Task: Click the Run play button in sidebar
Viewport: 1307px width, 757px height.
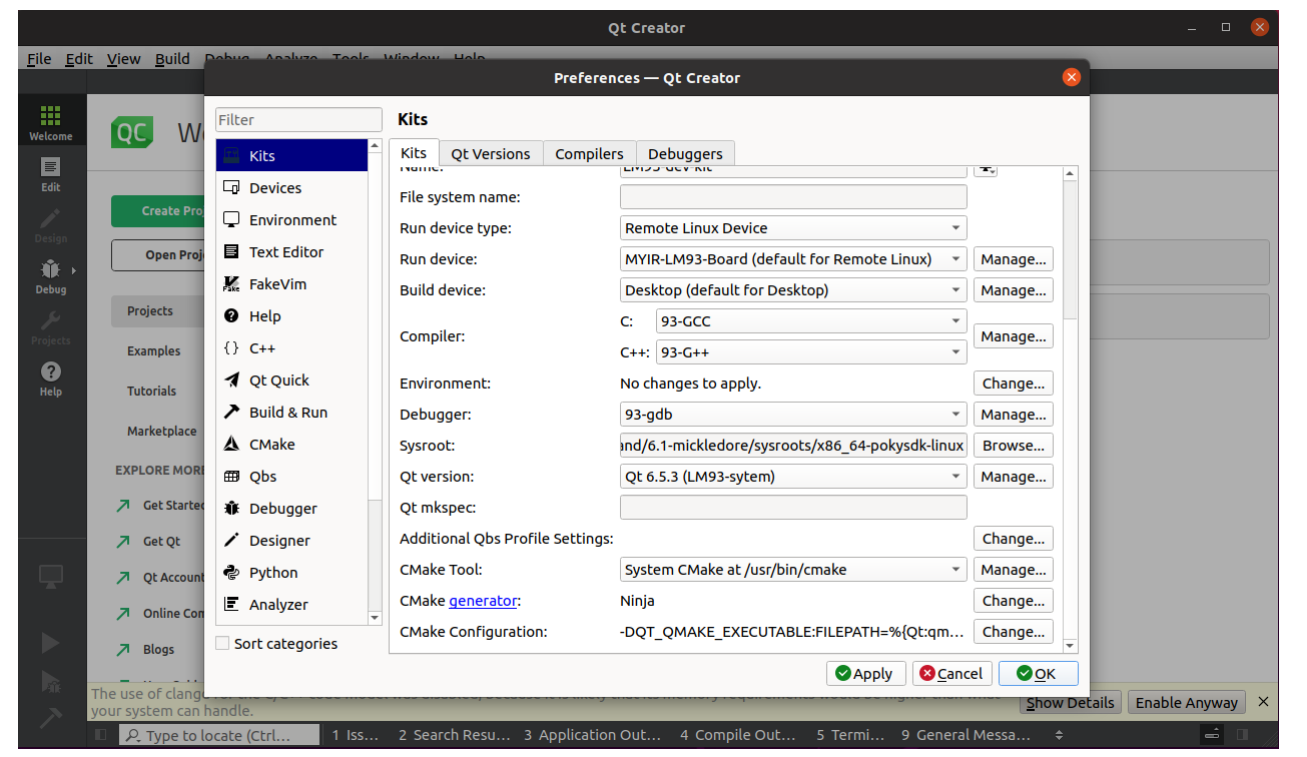Action: click(x=50, y=642)
